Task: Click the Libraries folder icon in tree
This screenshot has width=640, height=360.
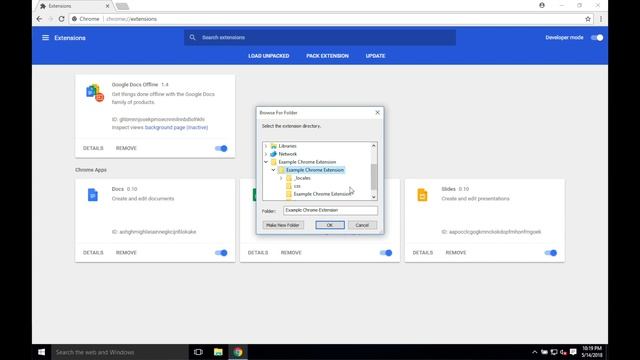Action: [x=274, y=146]
